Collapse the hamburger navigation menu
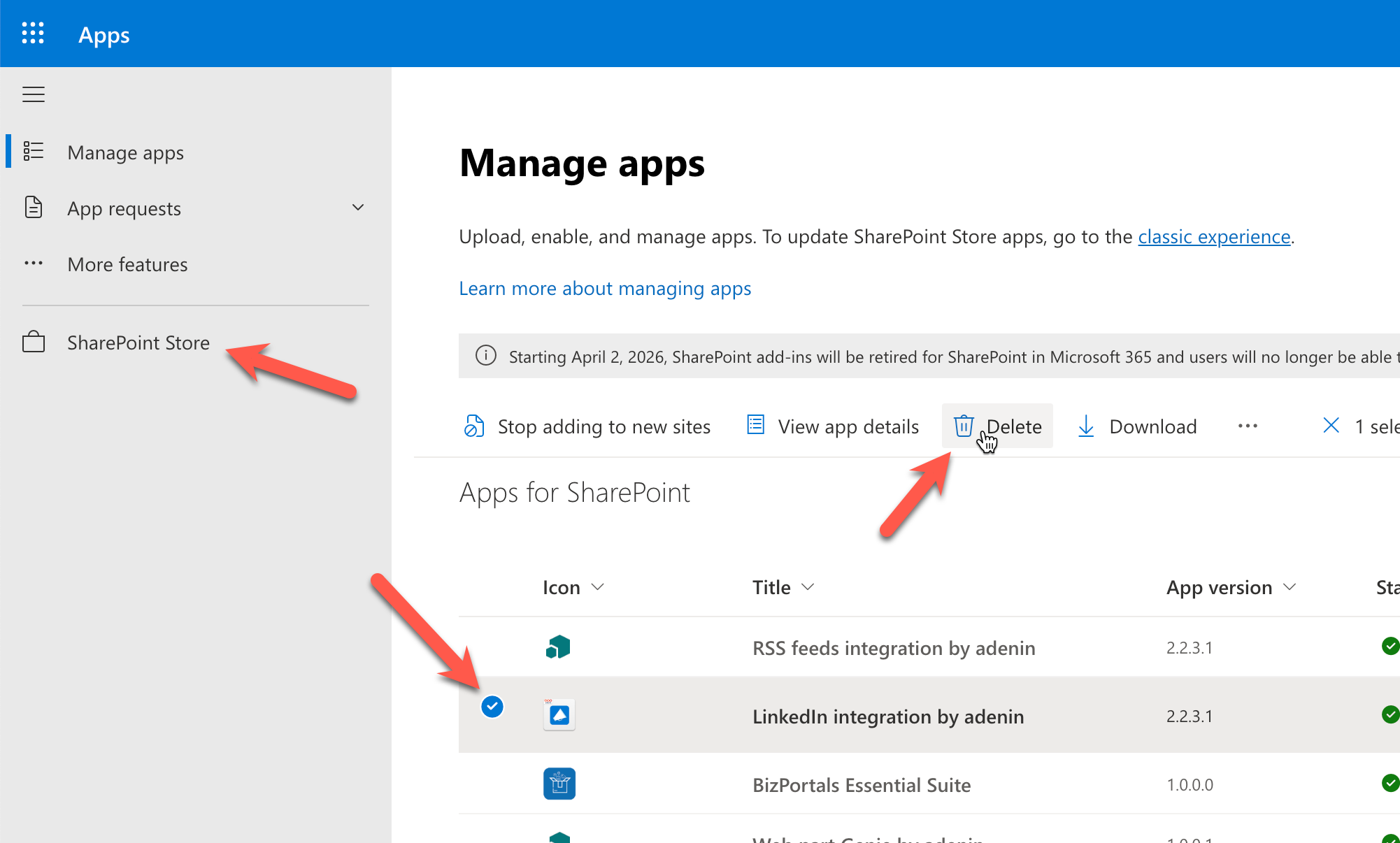 [34, 94]
